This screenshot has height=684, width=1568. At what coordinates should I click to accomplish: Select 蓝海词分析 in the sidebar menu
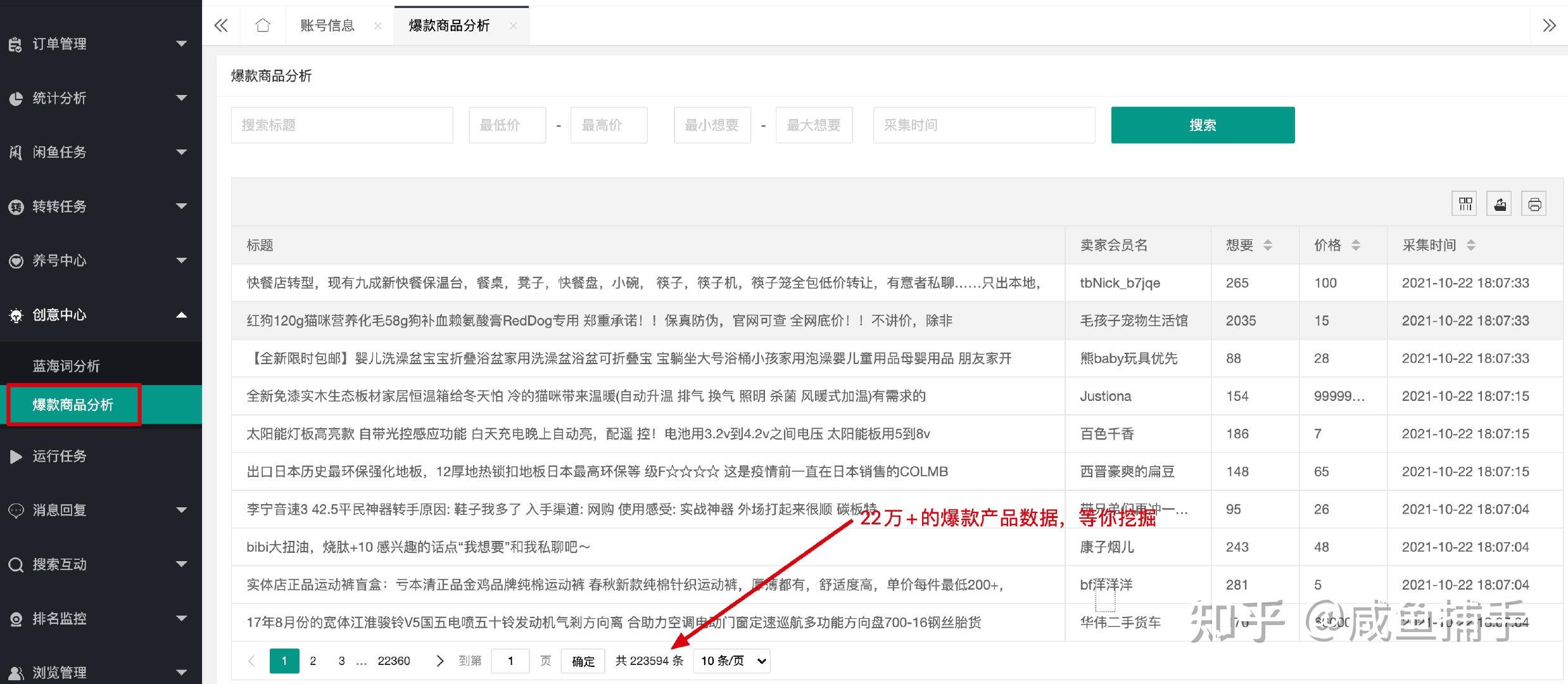click(x=66, y=365)
